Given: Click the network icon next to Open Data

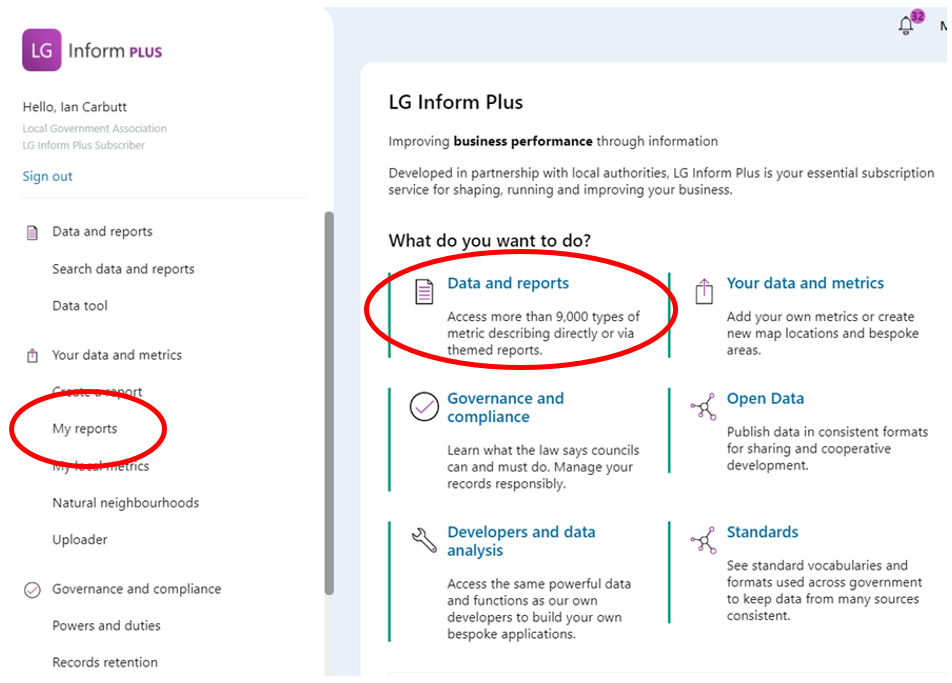Looking at the screenshot, I should 704,407.
